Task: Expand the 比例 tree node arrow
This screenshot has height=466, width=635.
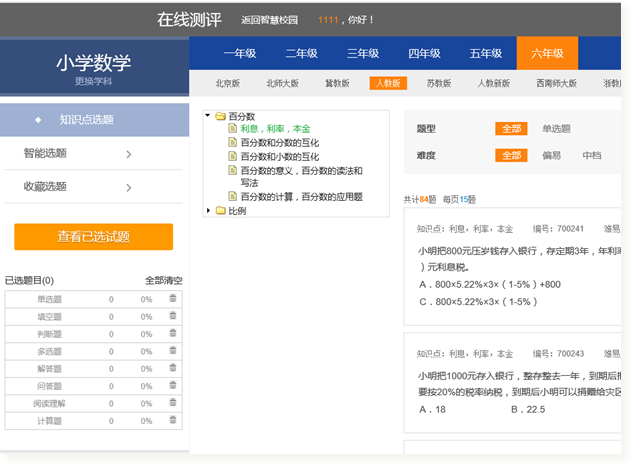Action: [x=208, y=211]
